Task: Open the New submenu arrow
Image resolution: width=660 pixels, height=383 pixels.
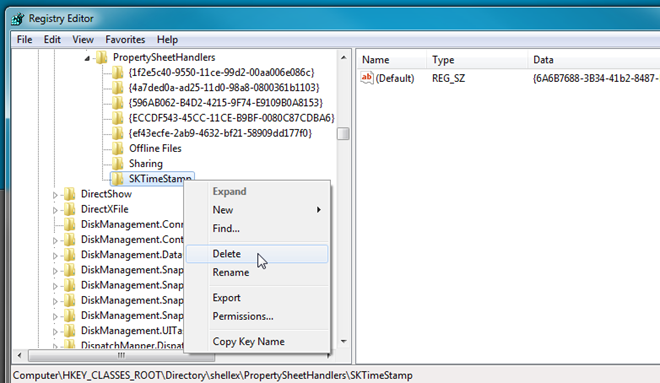Action: coord(319,210)
